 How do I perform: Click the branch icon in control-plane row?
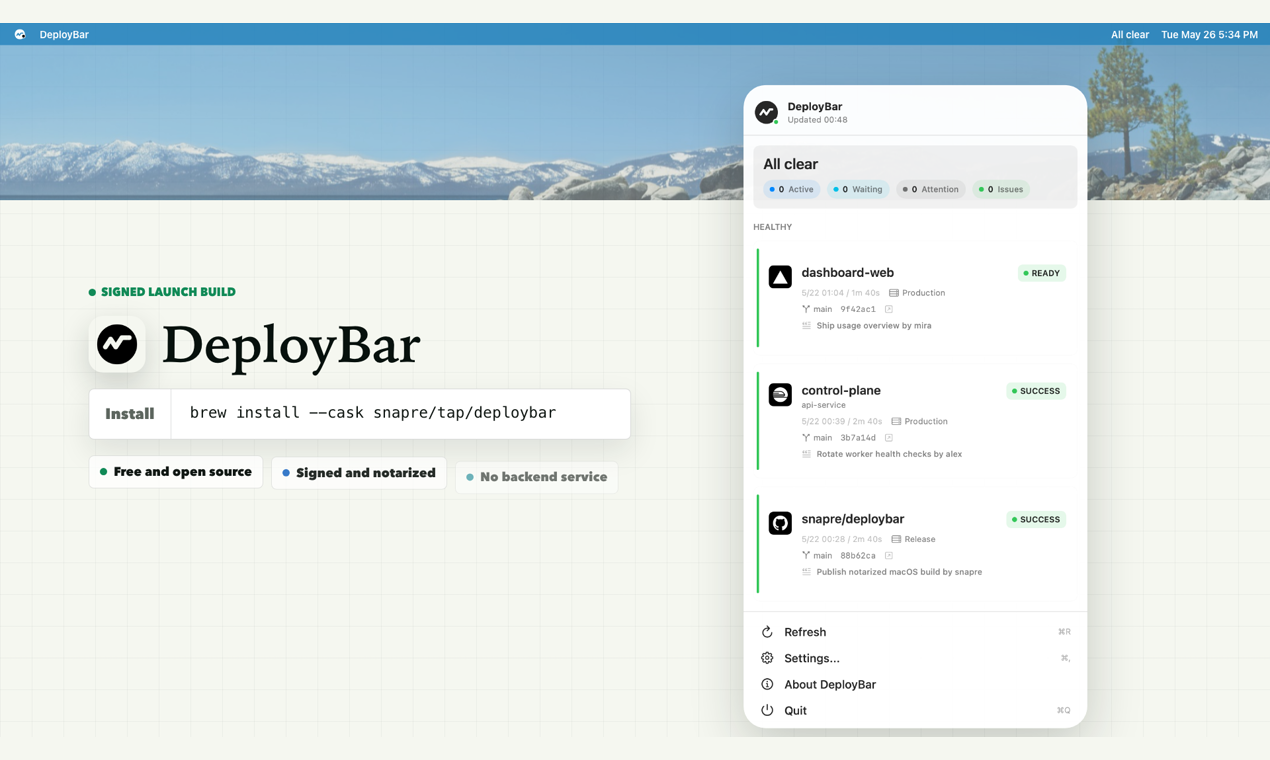[806, 438]
